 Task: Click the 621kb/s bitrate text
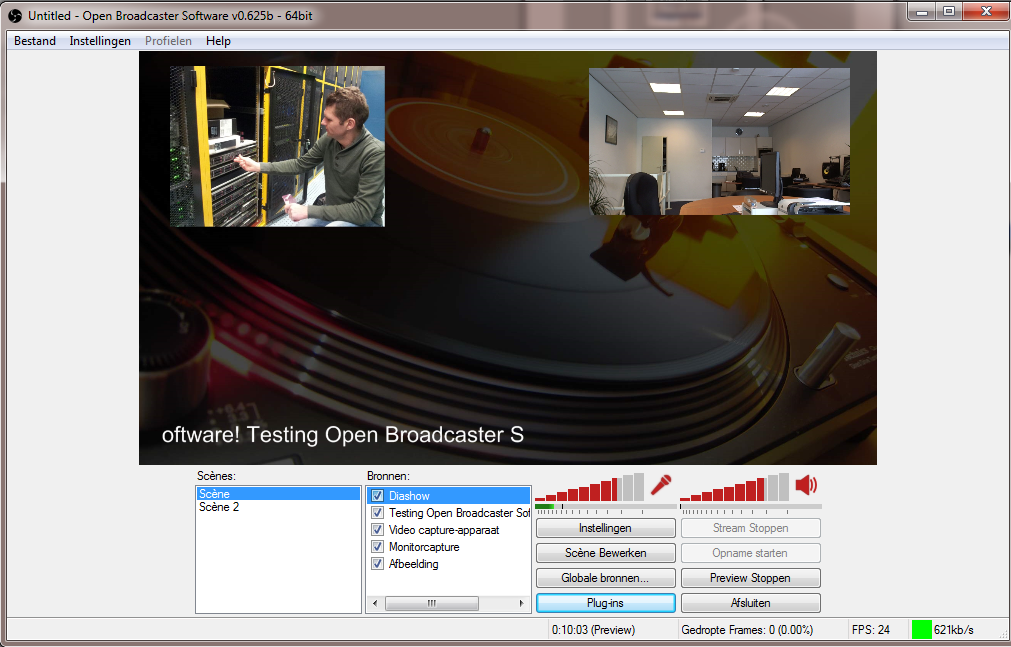(x=954, y=630)
